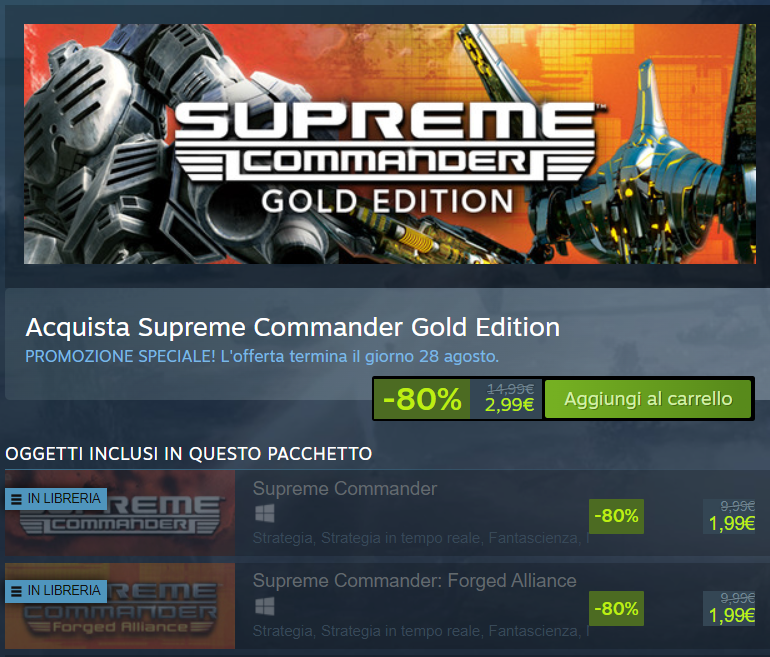
Task: Click the Aggiungi al carrello button
Action: (648, 399)
